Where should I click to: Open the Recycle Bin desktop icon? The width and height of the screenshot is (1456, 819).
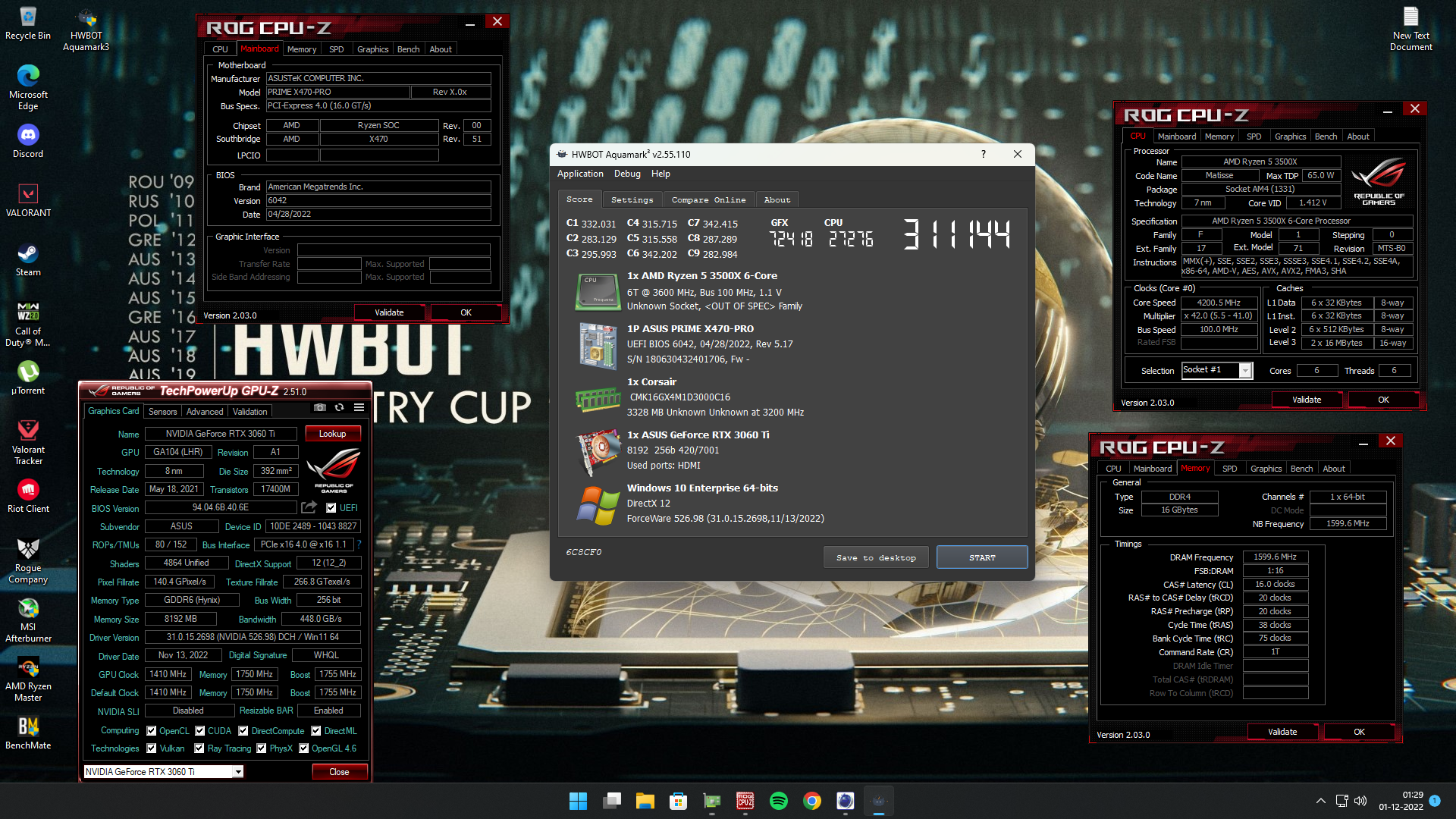[28, 24]
